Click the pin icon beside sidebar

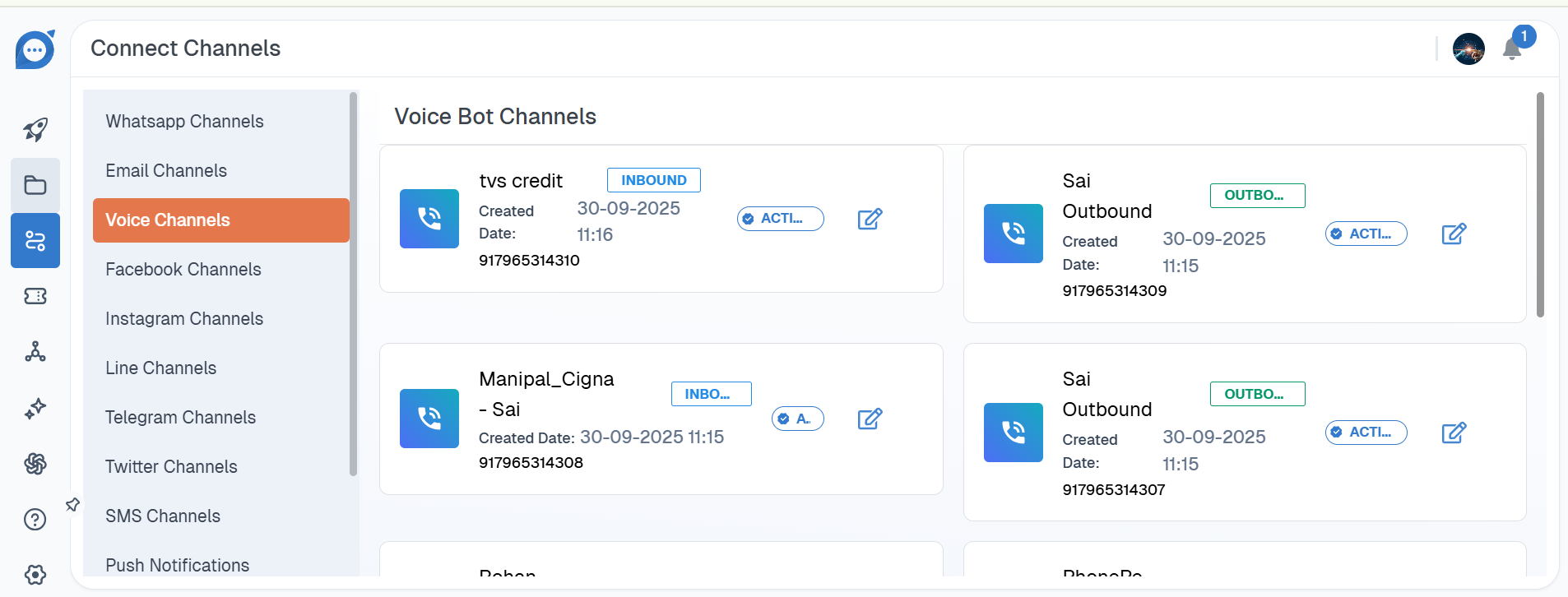tap(72, 504)
